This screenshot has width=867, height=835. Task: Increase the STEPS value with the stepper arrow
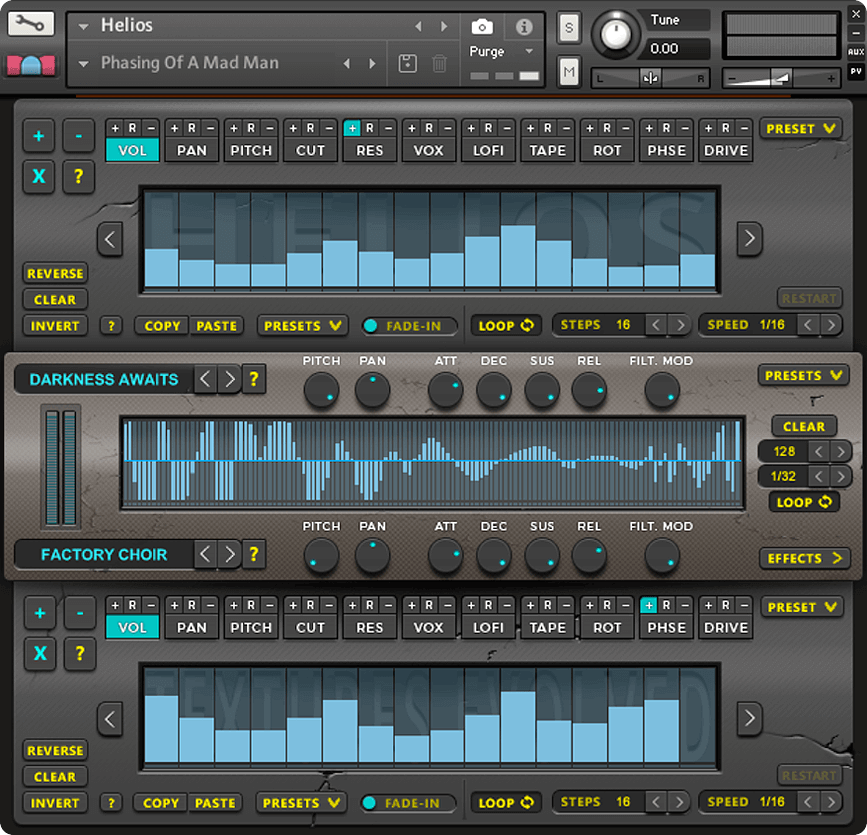click(681, 324)
